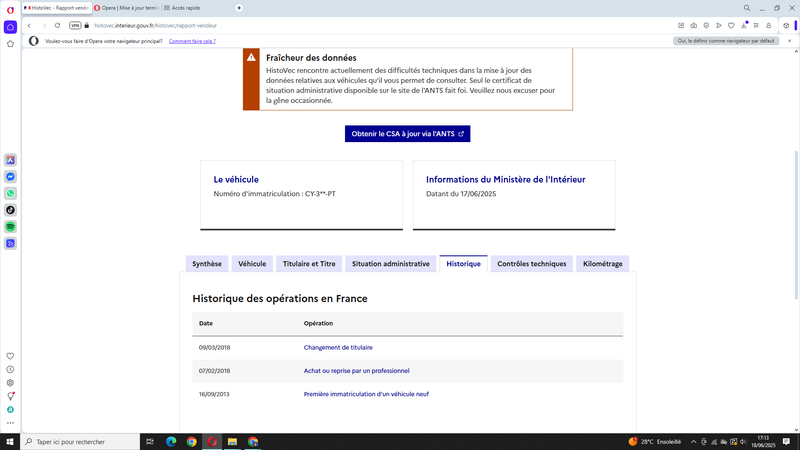
Task: Open the Windows notification center icon
Action: pyautogui.click(x=786, y=442)
